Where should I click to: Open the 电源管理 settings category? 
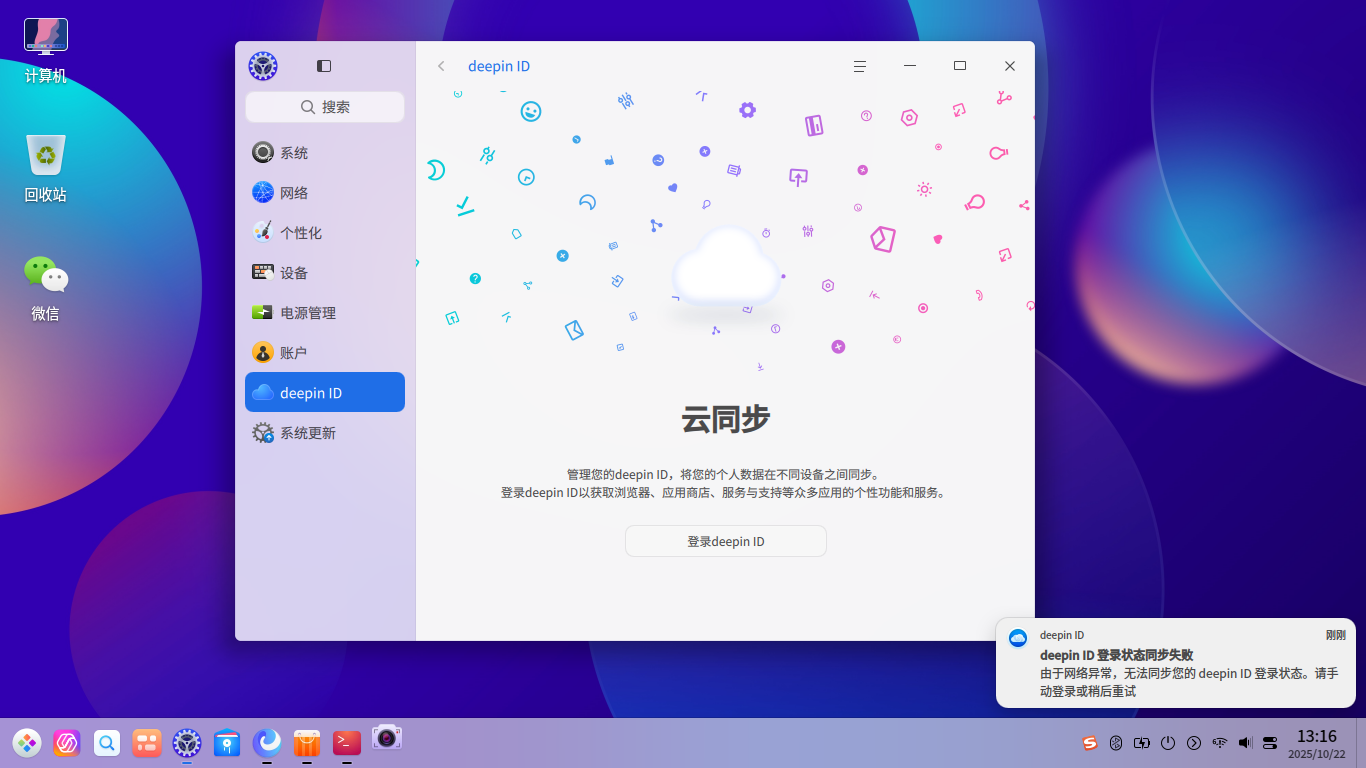coord(325,313)
